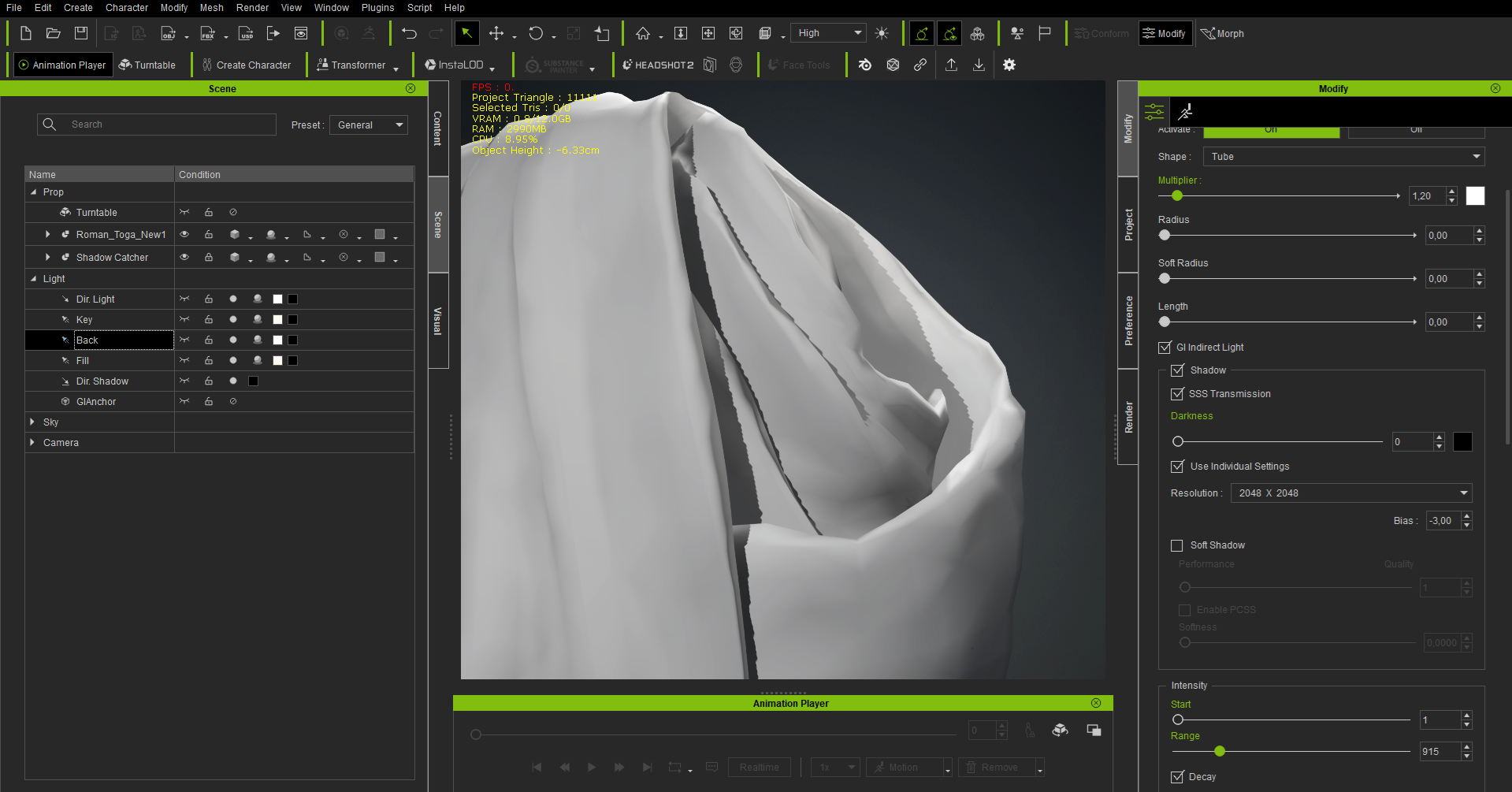Toggle visibility eye for Roman_Toga_New1
This screenshot has width=1512, height=792.
[184, 234]
